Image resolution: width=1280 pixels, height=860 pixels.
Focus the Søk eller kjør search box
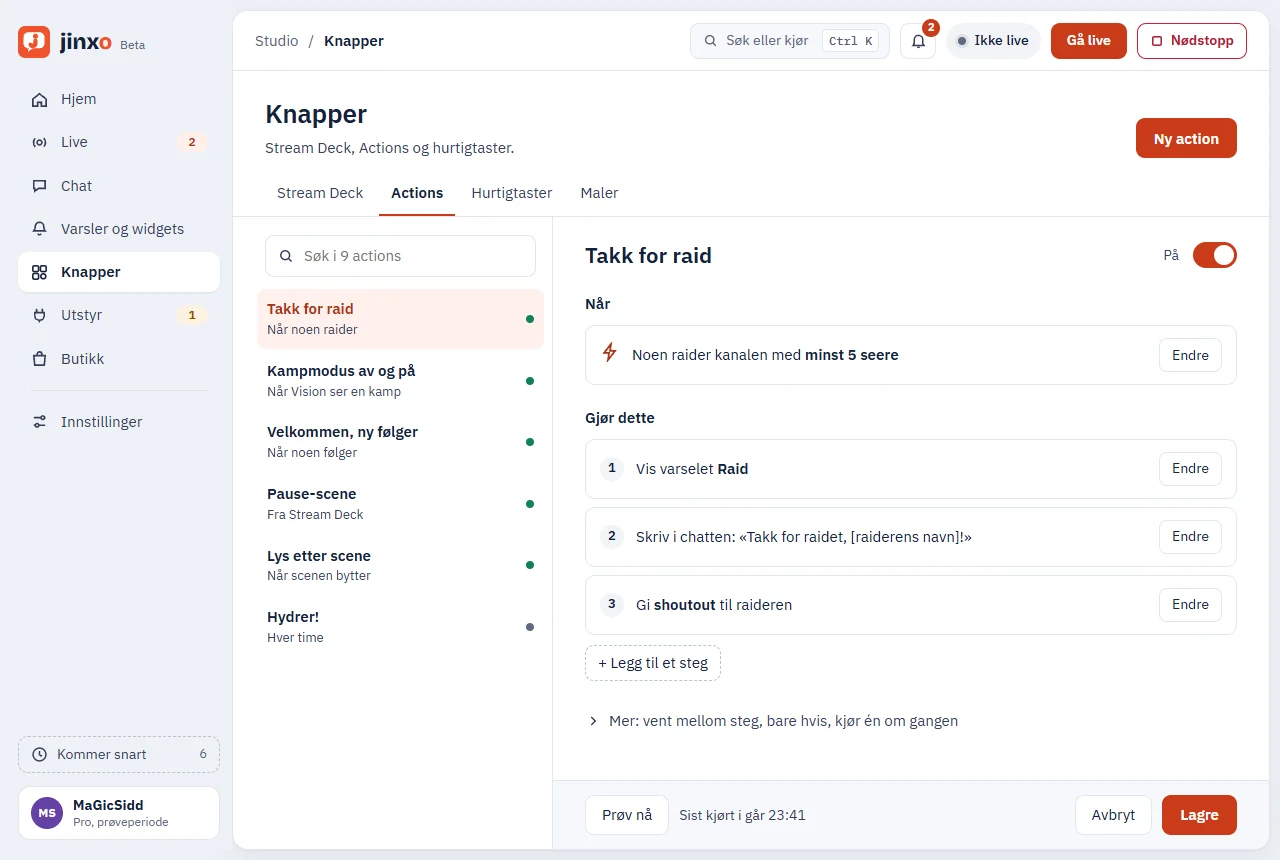[x=790, y=41]
